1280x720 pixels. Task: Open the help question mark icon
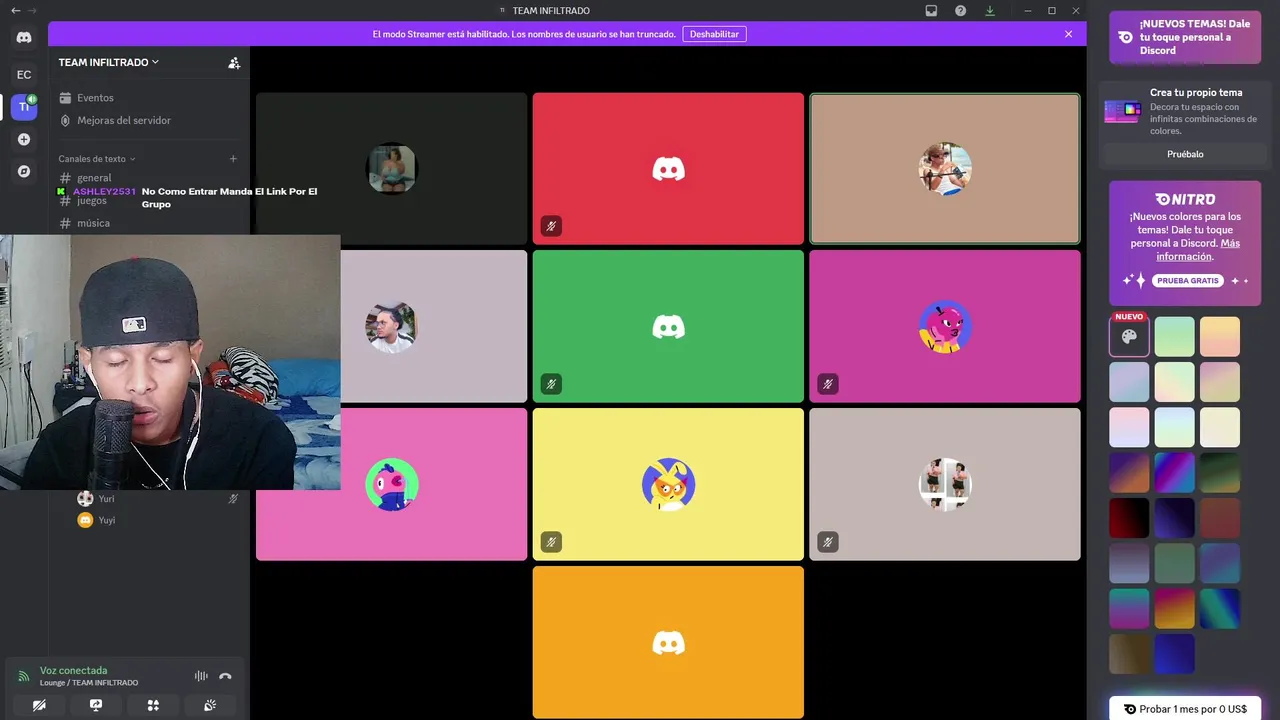(960, 11)
